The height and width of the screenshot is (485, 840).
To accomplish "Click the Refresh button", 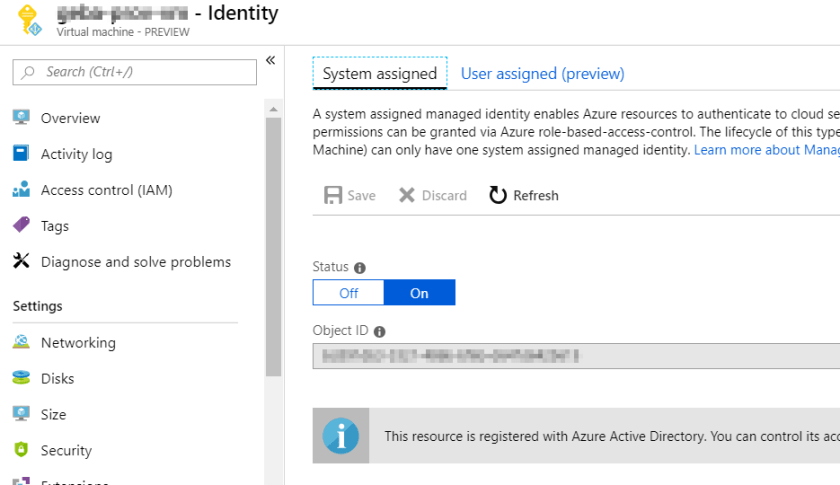I will tap(524, 195).
